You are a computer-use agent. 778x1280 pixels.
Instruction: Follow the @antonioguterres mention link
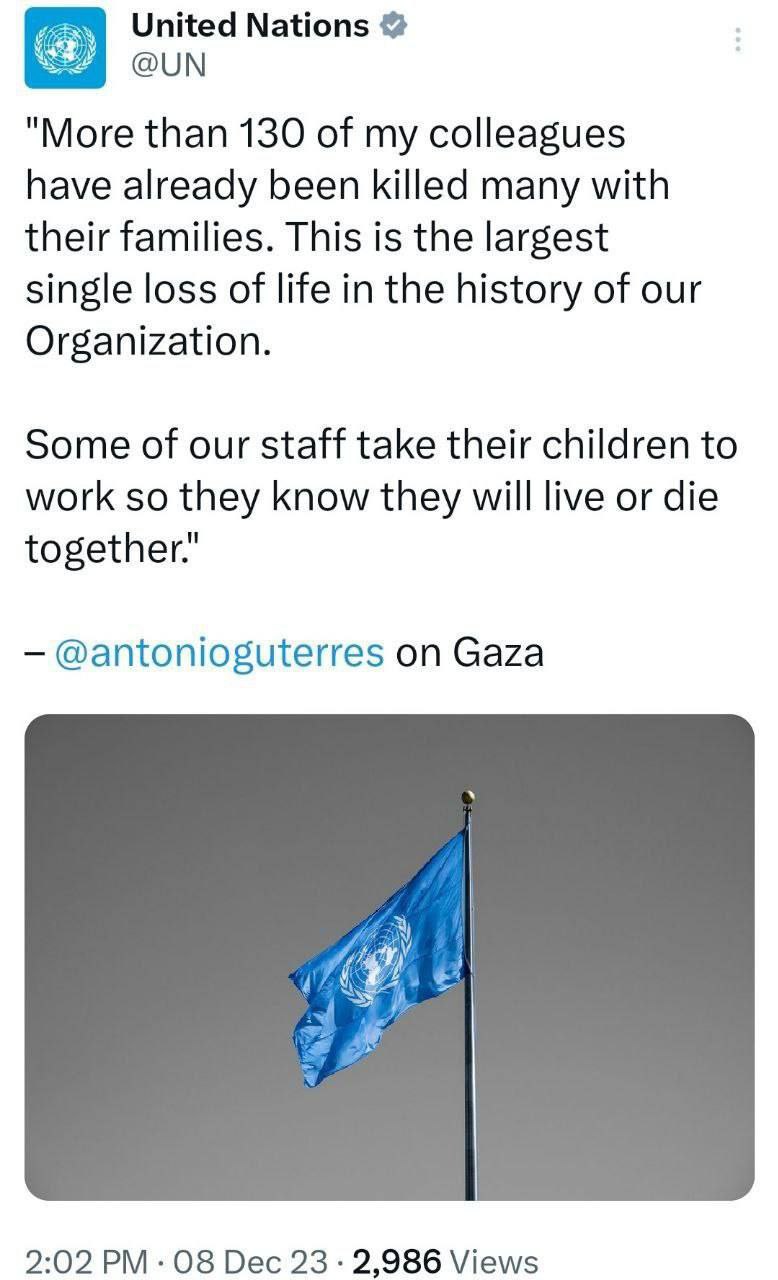click(219, 652)
